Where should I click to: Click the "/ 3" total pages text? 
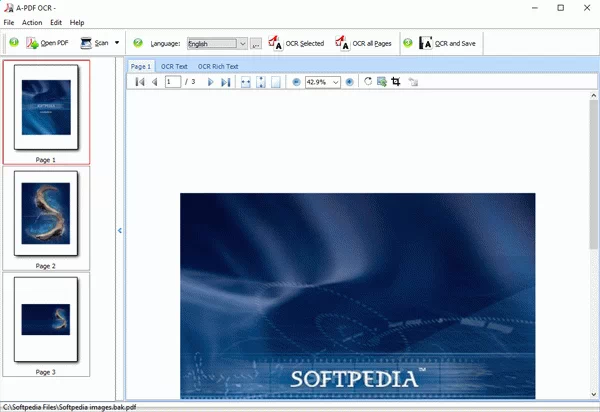pyautogui.click(x=190, y=82)
